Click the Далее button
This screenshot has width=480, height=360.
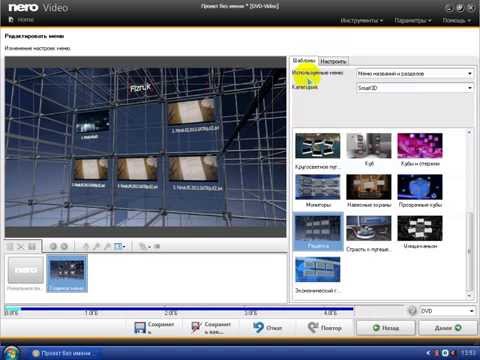click(x=448, y=328)
